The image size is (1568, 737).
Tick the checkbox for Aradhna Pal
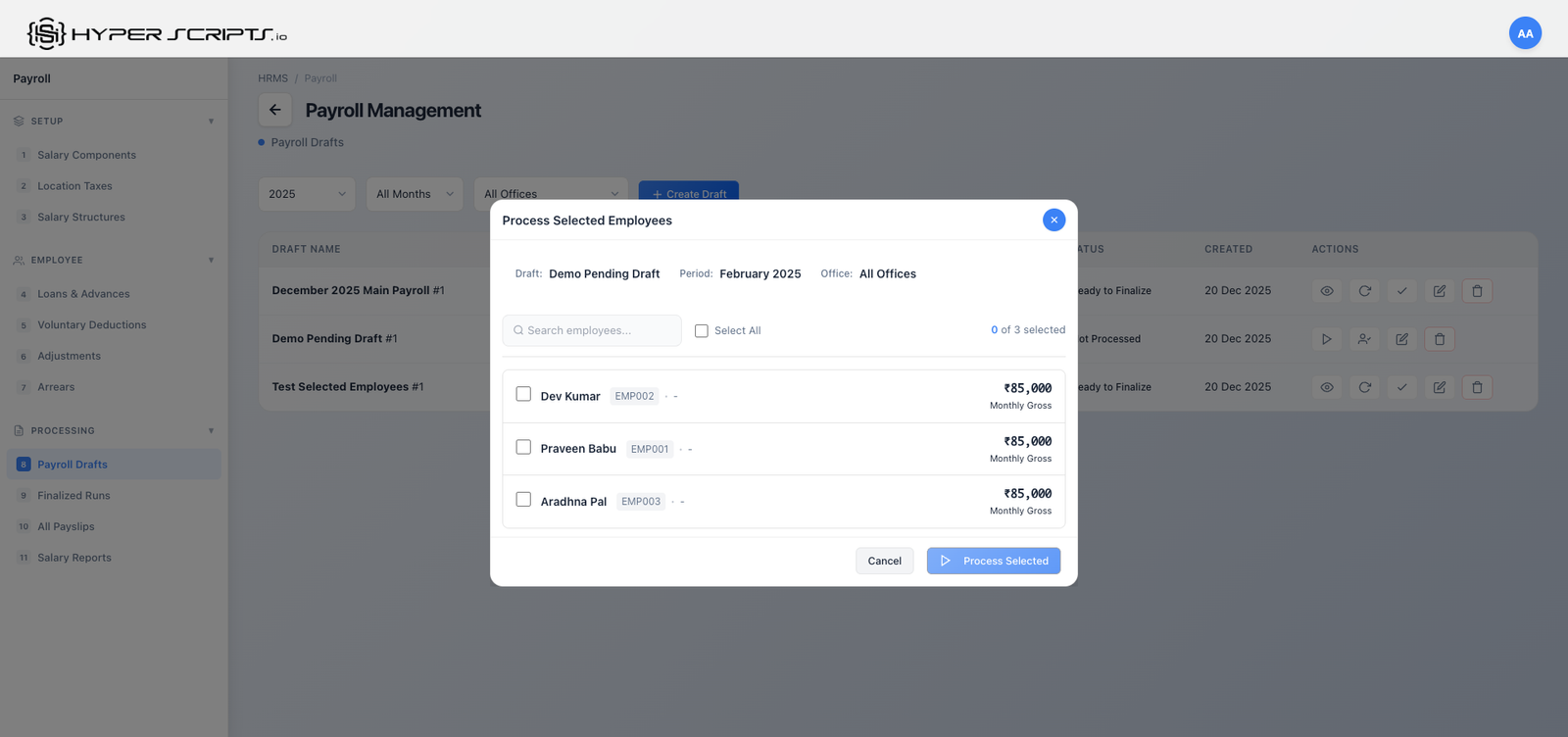pos(523,500)
